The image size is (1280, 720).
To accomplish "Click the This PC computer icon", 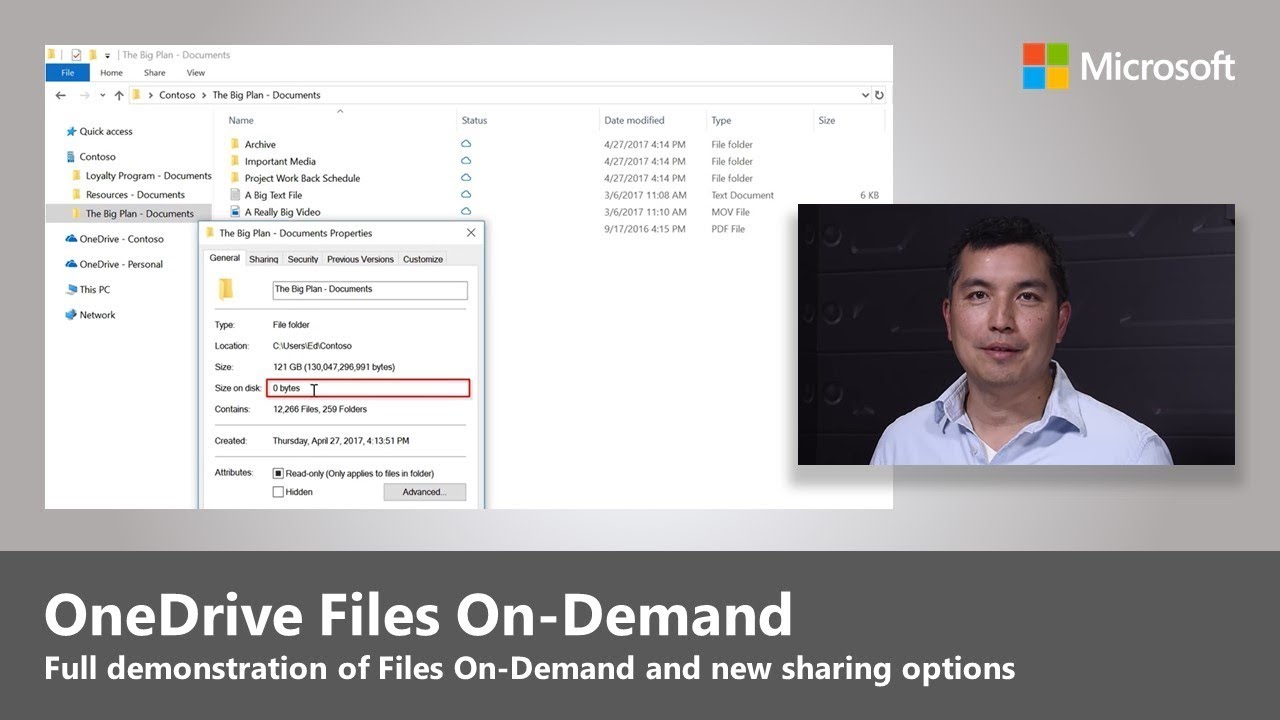I will [71, 290].
